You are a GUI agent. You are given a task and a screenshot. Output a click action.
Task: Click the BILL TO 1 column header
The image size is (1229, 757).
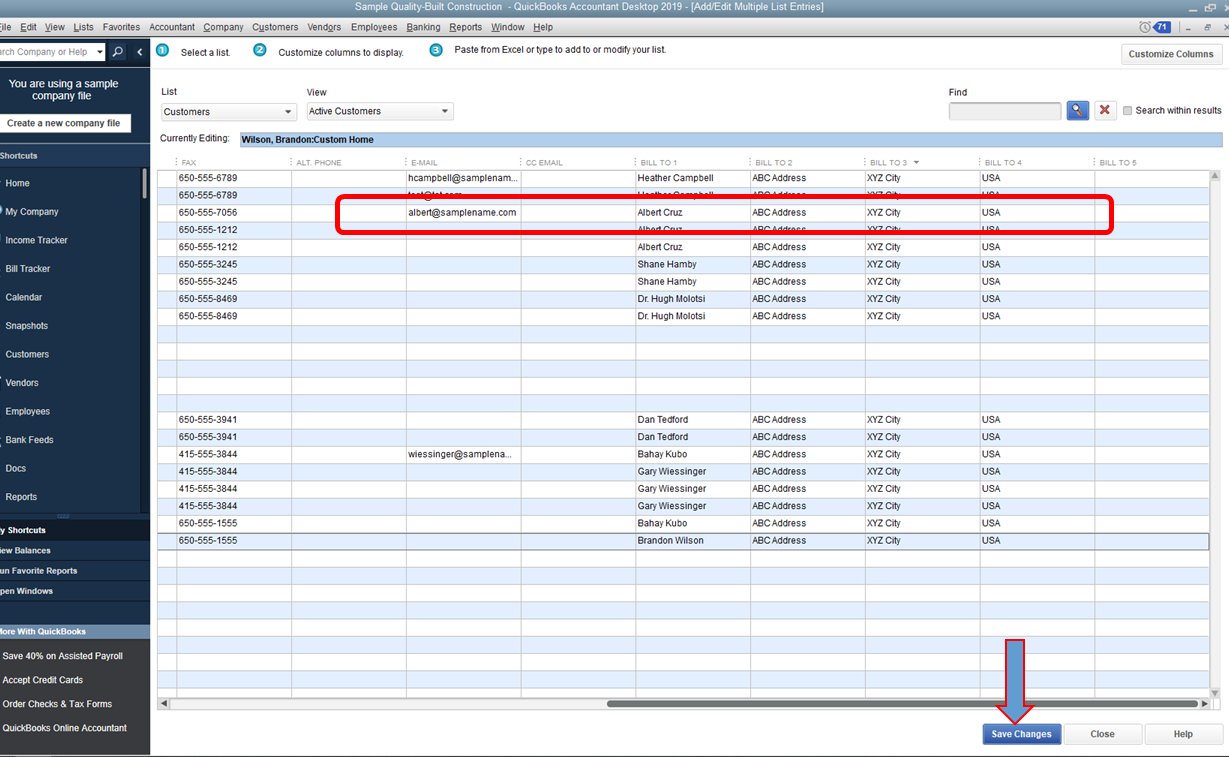point(692,162)
